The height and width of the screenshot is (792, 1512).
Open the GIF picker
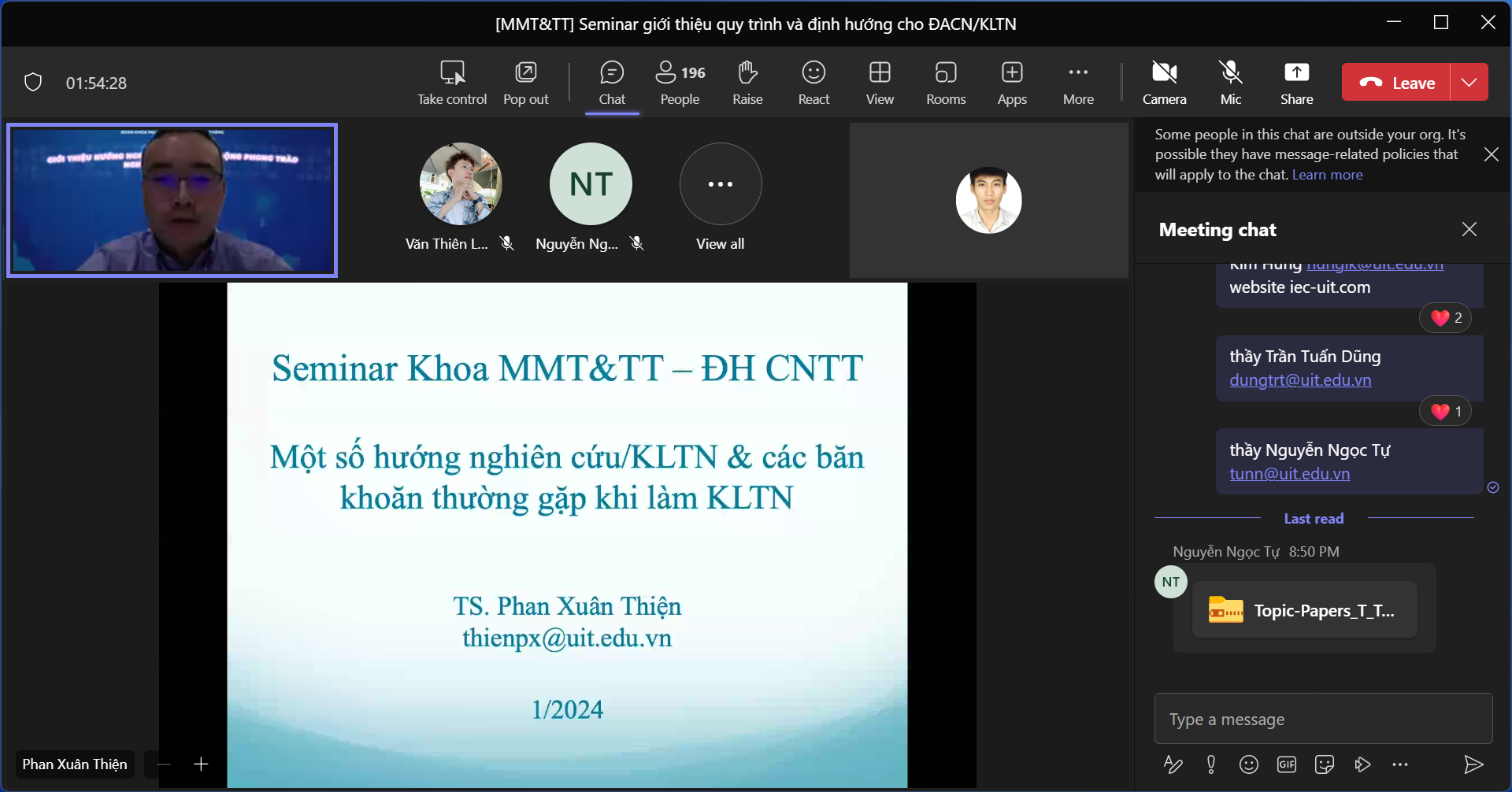pyautogui.click(x=1287, y=764)
